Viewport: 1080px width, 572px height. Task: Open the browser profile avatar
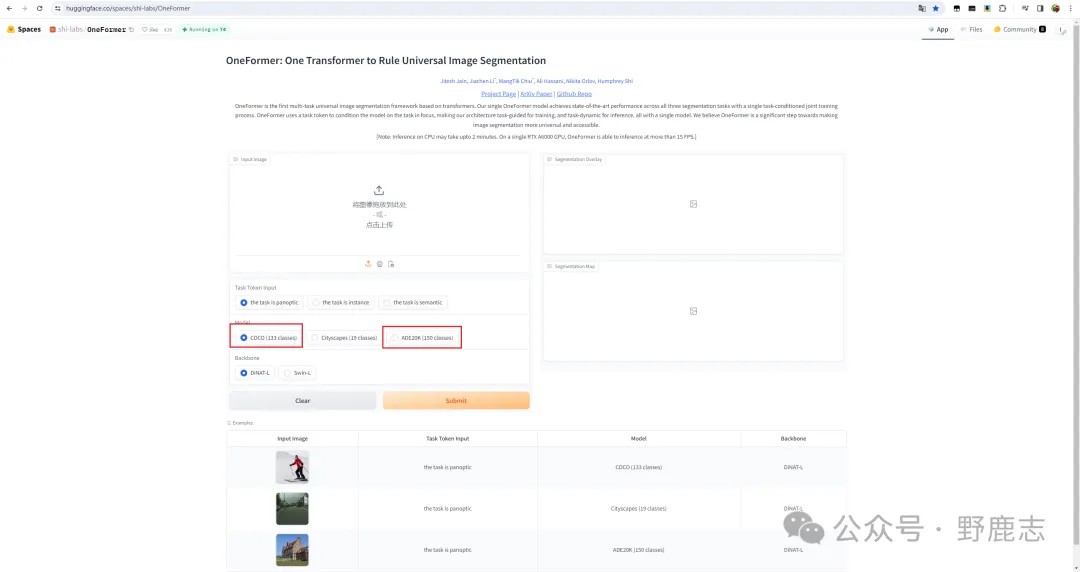tap(1055, 8)
